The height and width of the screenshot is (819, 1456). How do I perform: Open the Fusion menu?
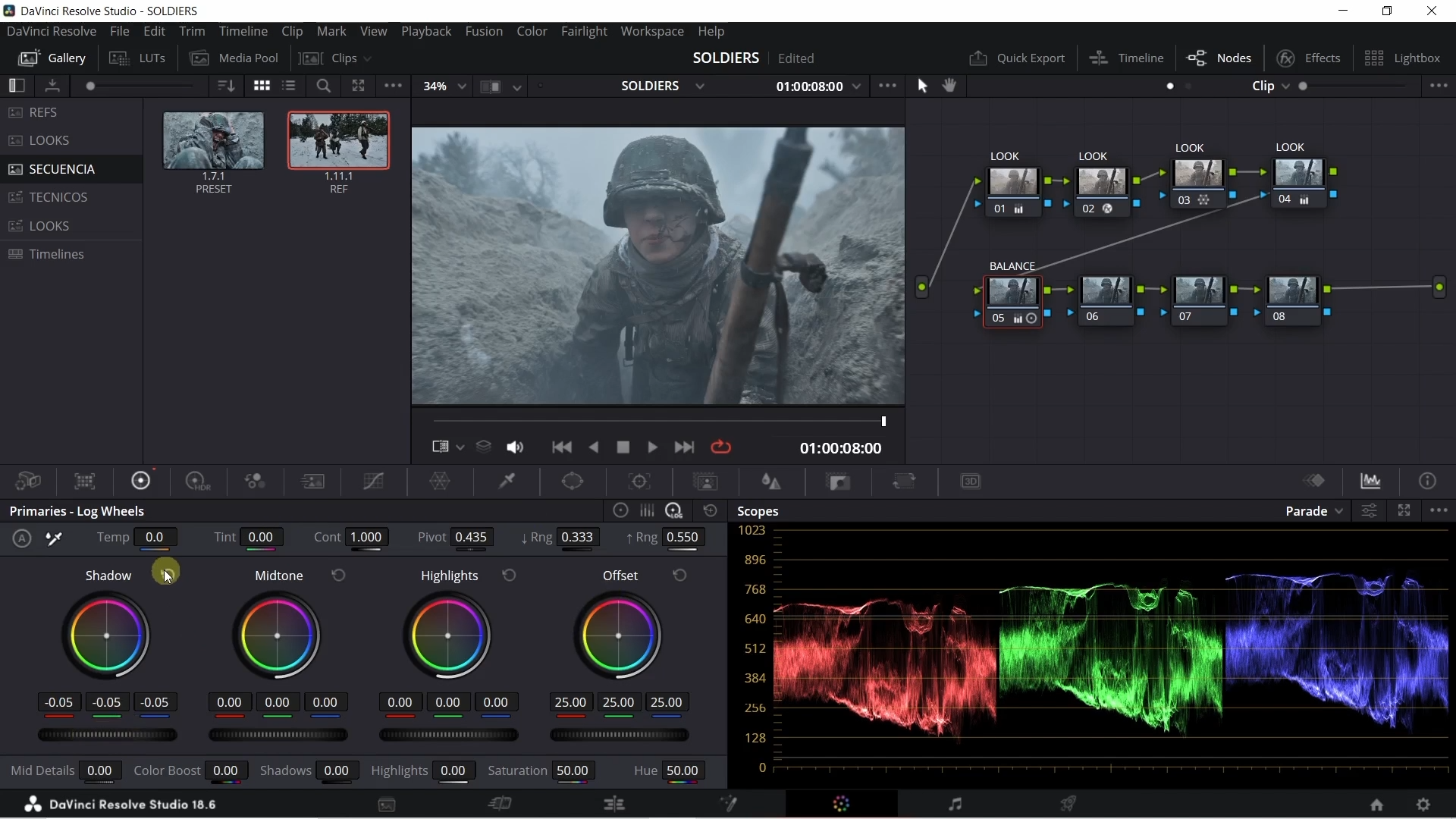click(484, 31)
